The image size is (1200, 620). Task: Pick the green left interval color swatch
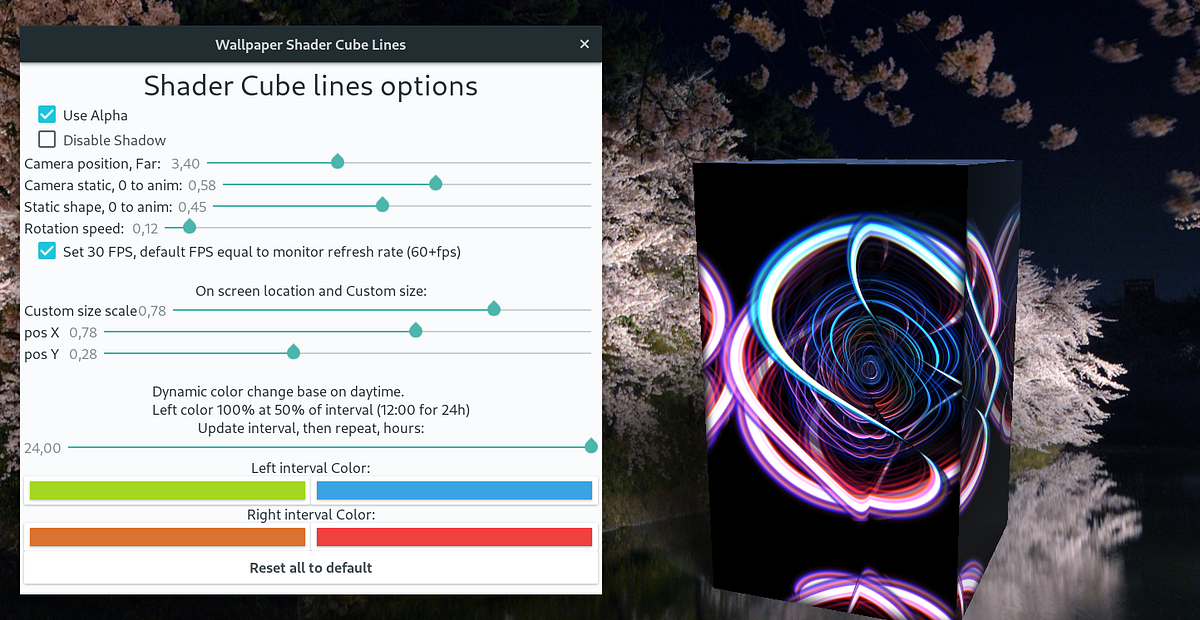pyautogui.click(x=166, y=490)
